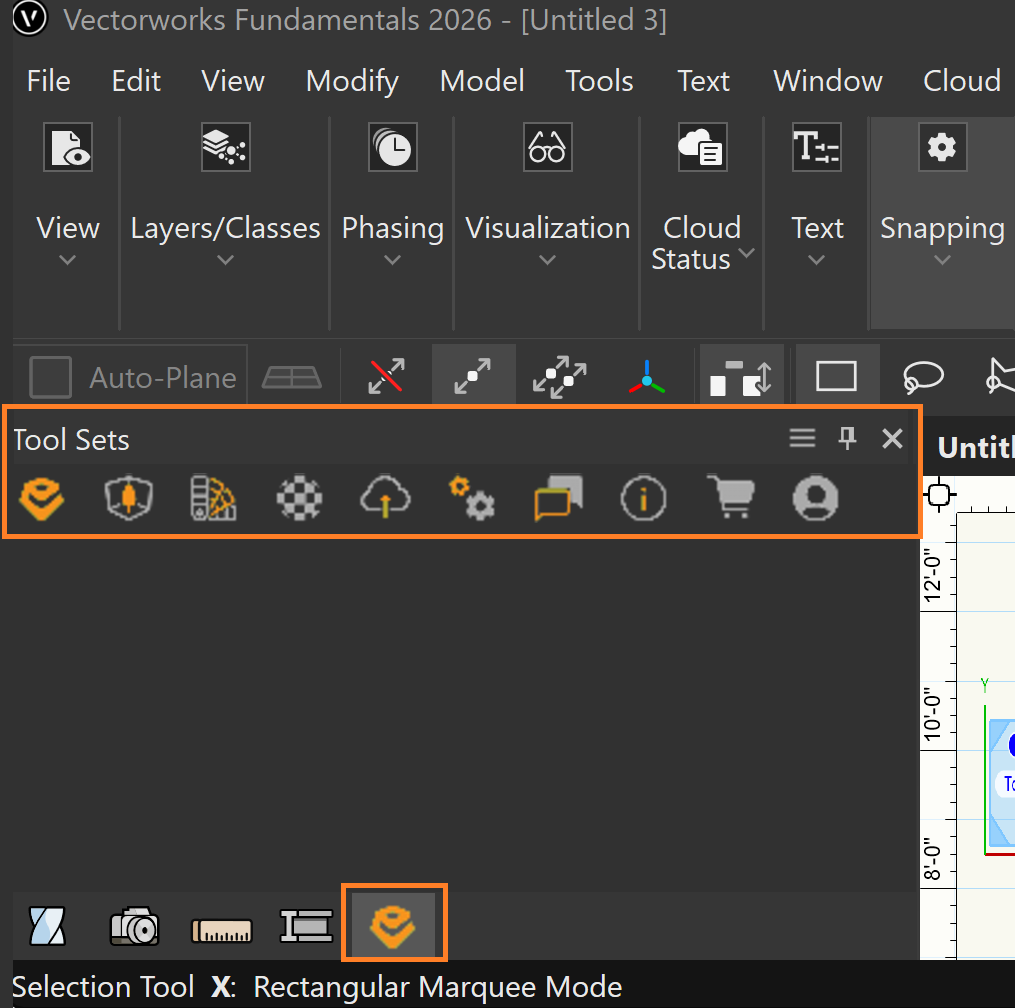Click the Cloud Status cloud icon
This screenshot has width=1015, height=1008.
pos(702,147)
